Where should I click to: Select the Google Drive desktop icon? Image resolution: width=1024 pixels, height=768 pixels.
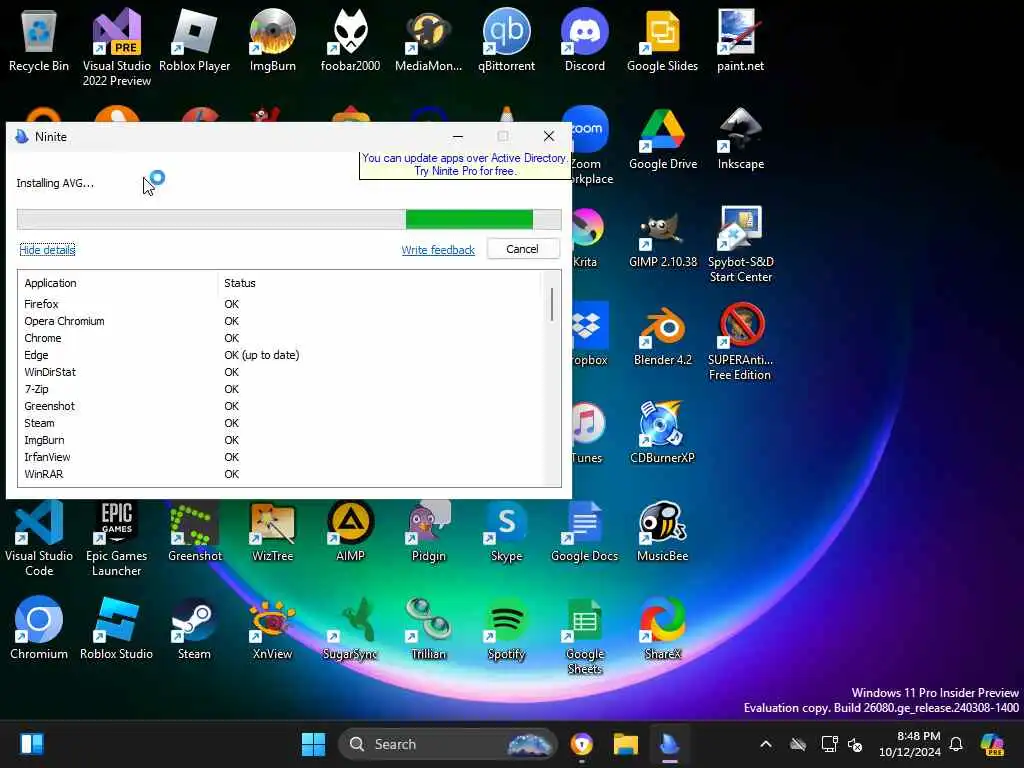point(663,138)
